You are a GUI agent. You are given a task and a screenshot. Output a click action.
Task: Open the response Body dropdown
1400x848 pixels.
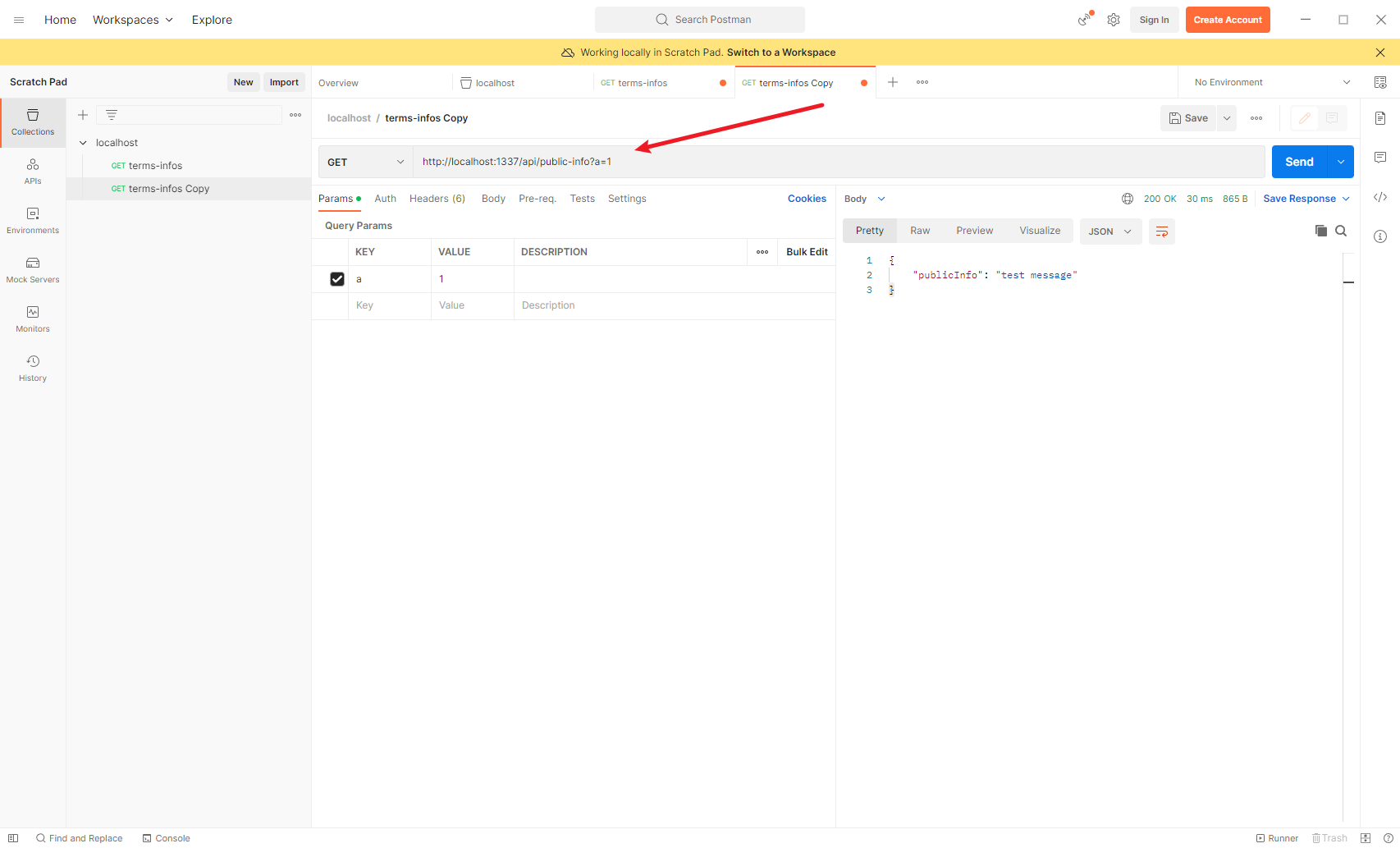(x=865, y=199)
